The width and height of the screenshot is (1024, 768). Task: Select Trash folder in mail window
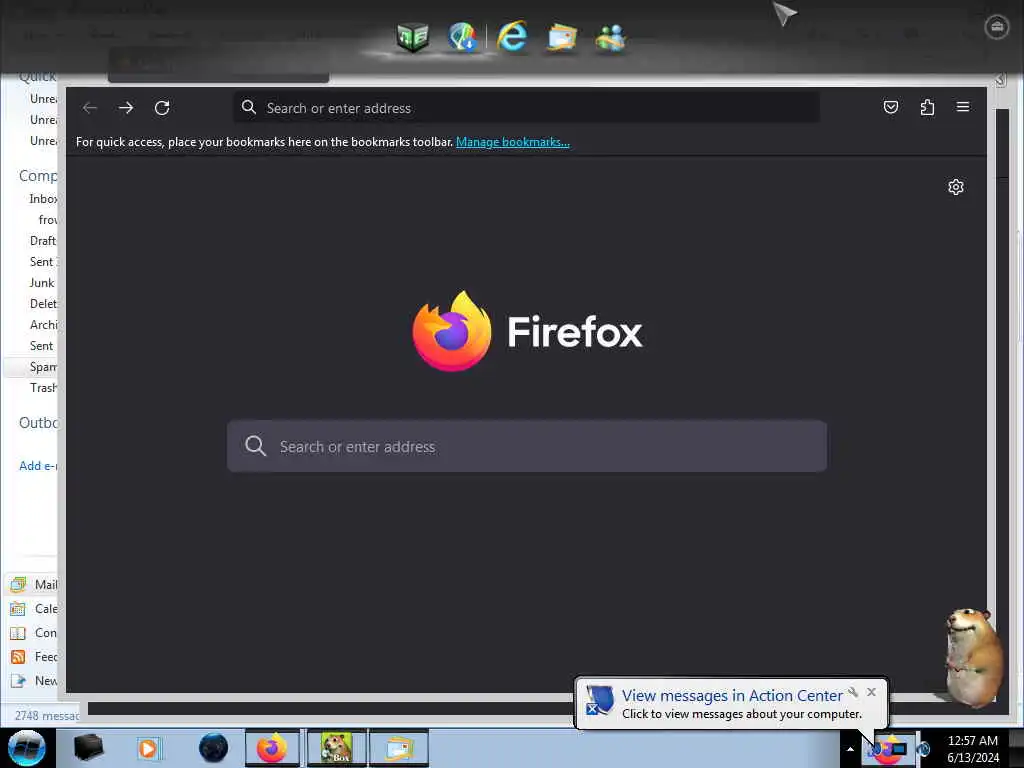tap(43, 387)
